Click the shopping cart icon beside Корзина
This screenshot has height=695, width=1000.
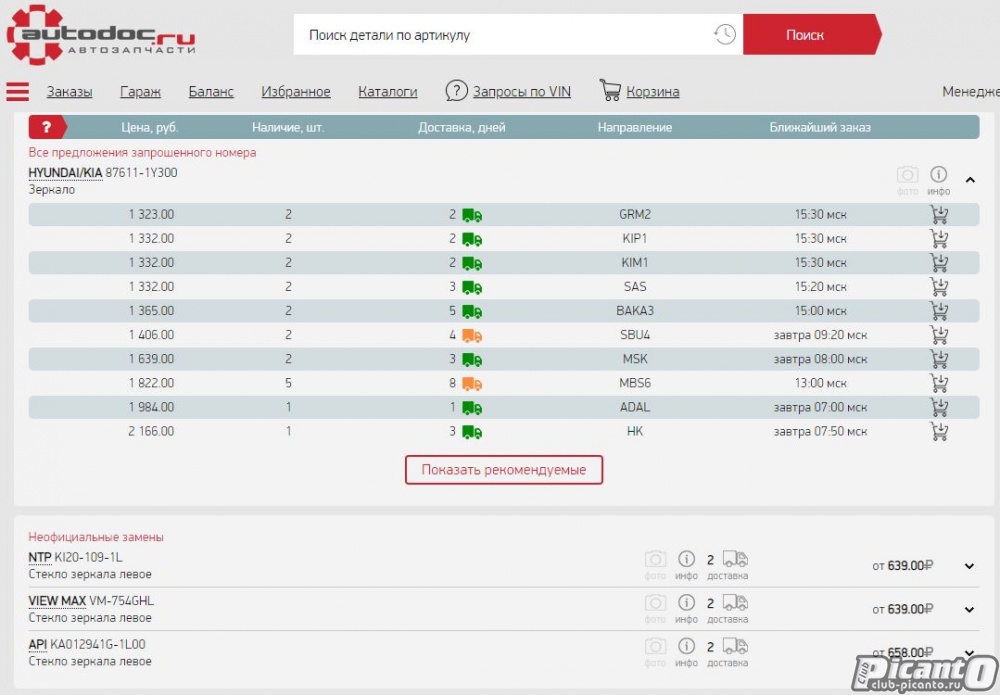pyautogui.click(x=610, y=90)
